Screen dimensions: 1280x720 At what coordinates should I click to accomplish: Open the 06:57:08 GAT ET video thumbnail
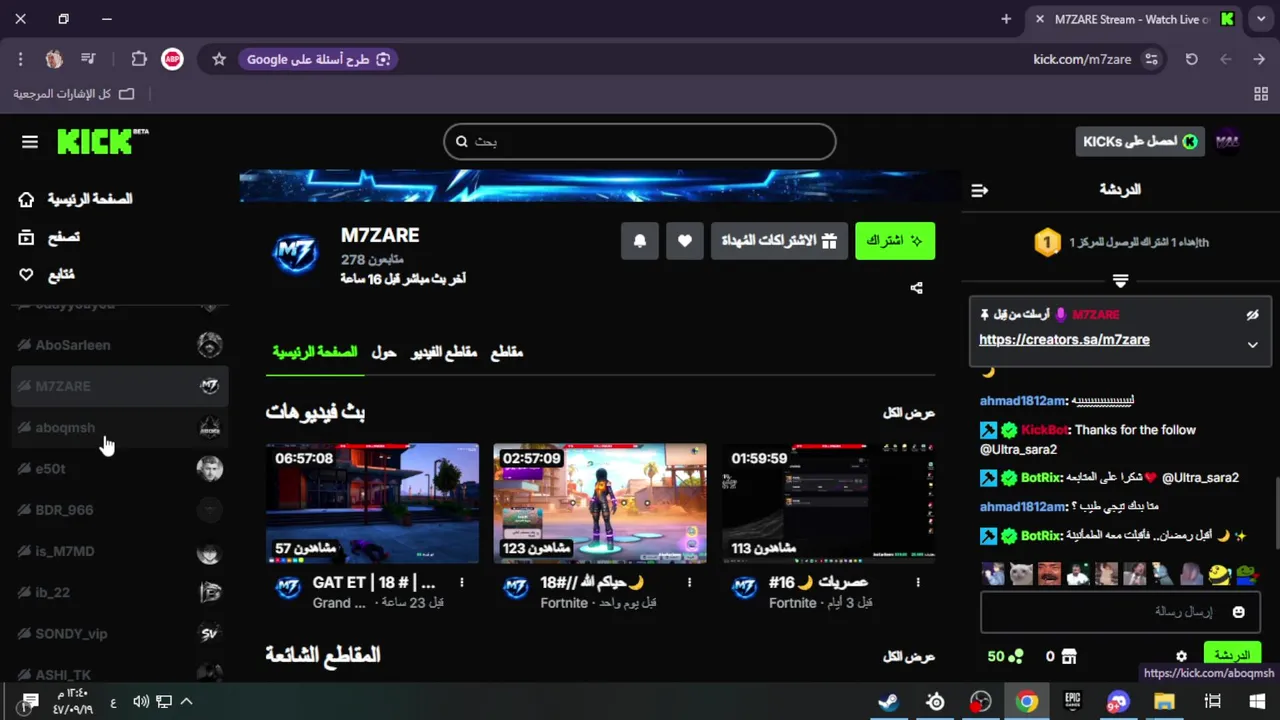372,504
